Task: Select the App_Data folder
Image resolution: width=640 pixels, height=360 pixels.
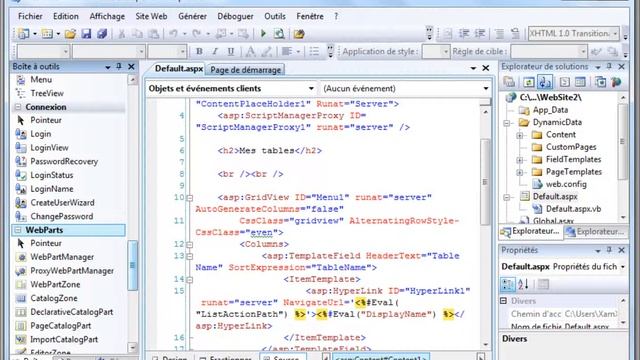Action: pyautogui.click(x=550, y=110)
